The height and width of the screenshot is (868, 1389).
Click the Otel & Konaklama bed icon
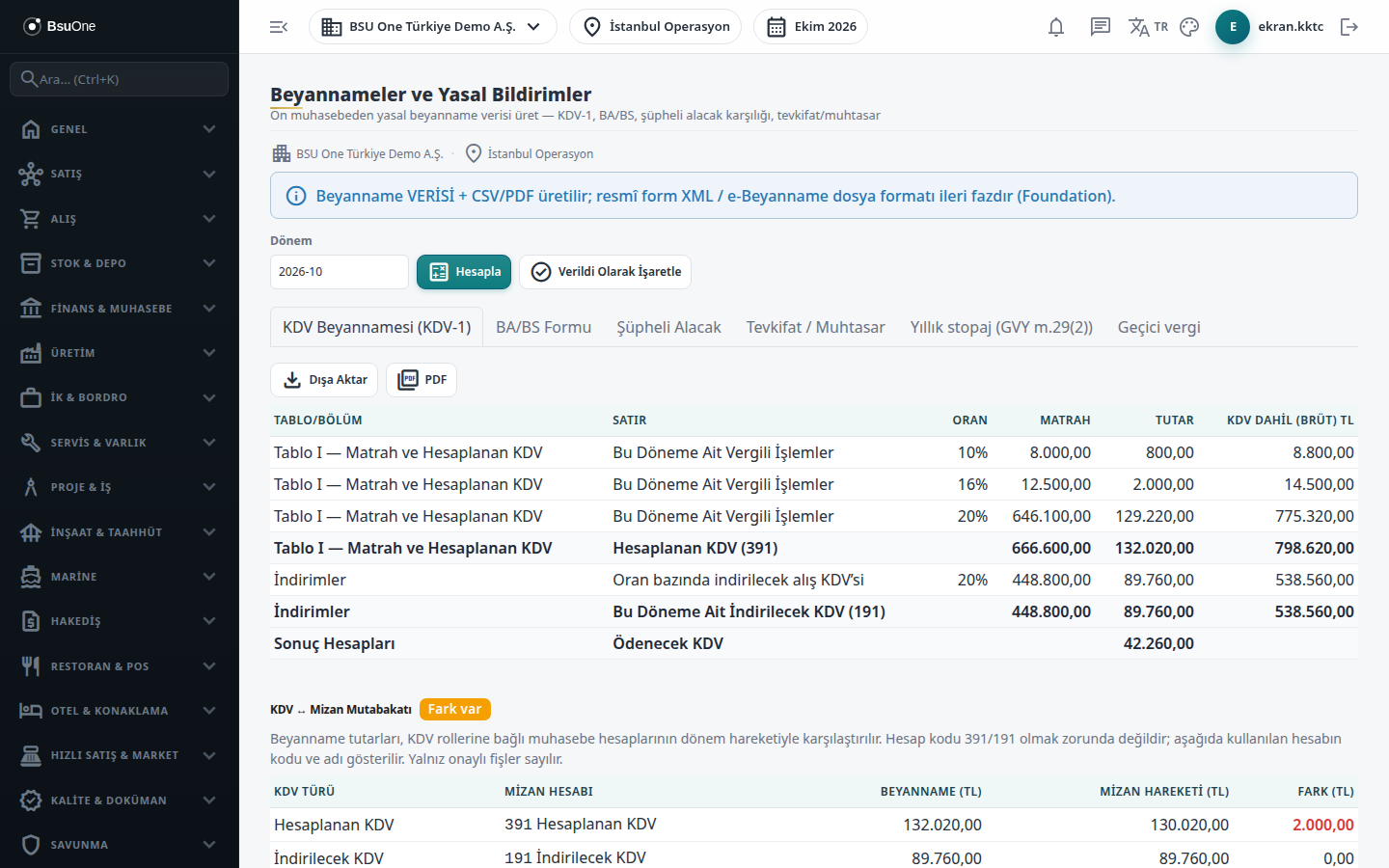[x=31, y=711]
